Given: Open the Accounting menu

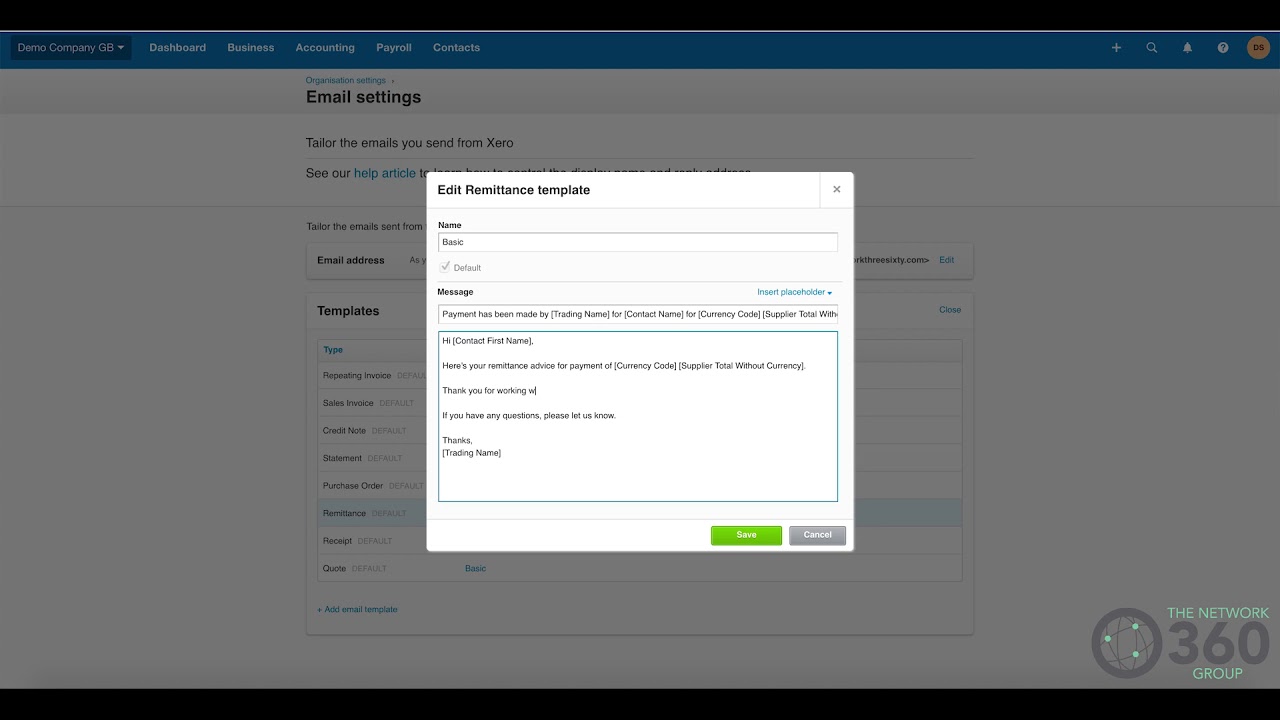Looking at the screenshot, I should (325, 47).
